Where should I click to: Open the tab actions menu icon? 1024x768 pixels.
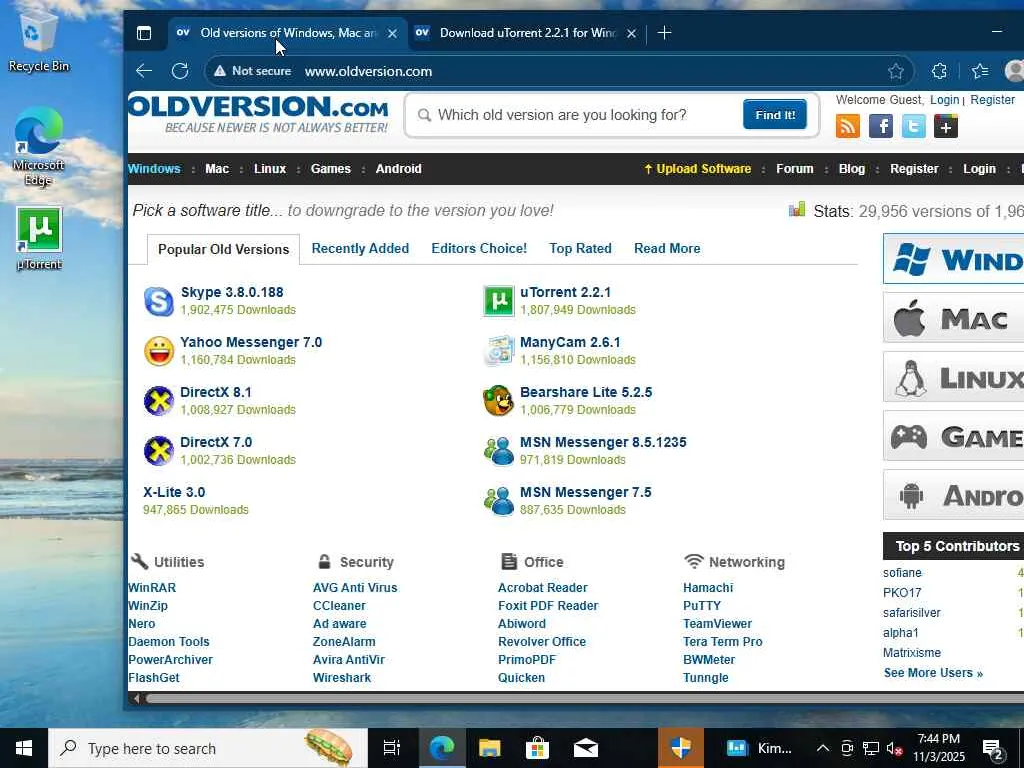point(144,33)
